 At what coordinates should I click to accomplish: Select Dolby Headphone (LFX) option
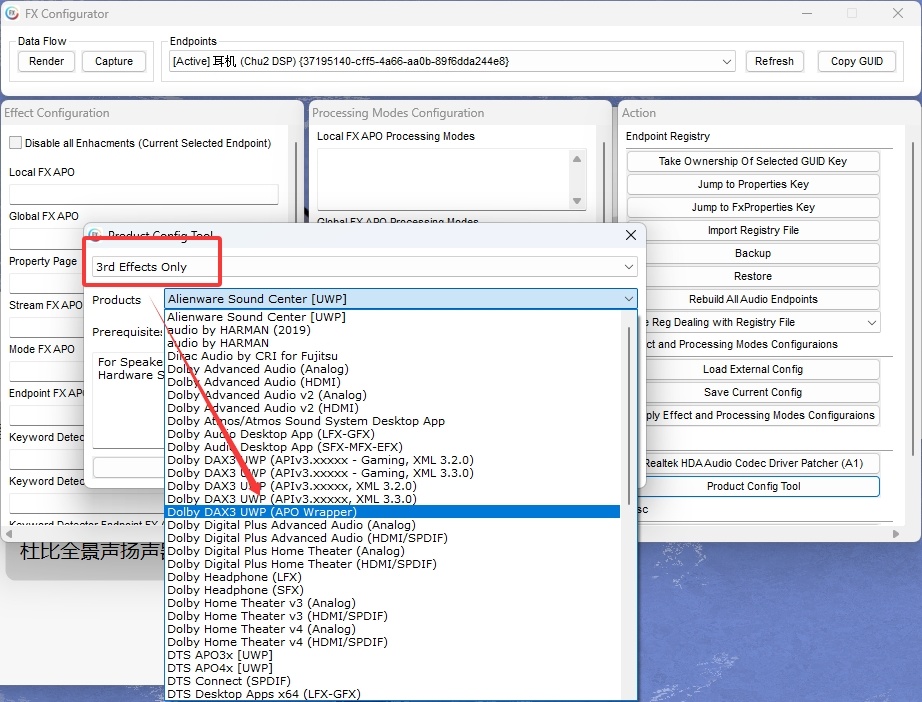[393, 577]
